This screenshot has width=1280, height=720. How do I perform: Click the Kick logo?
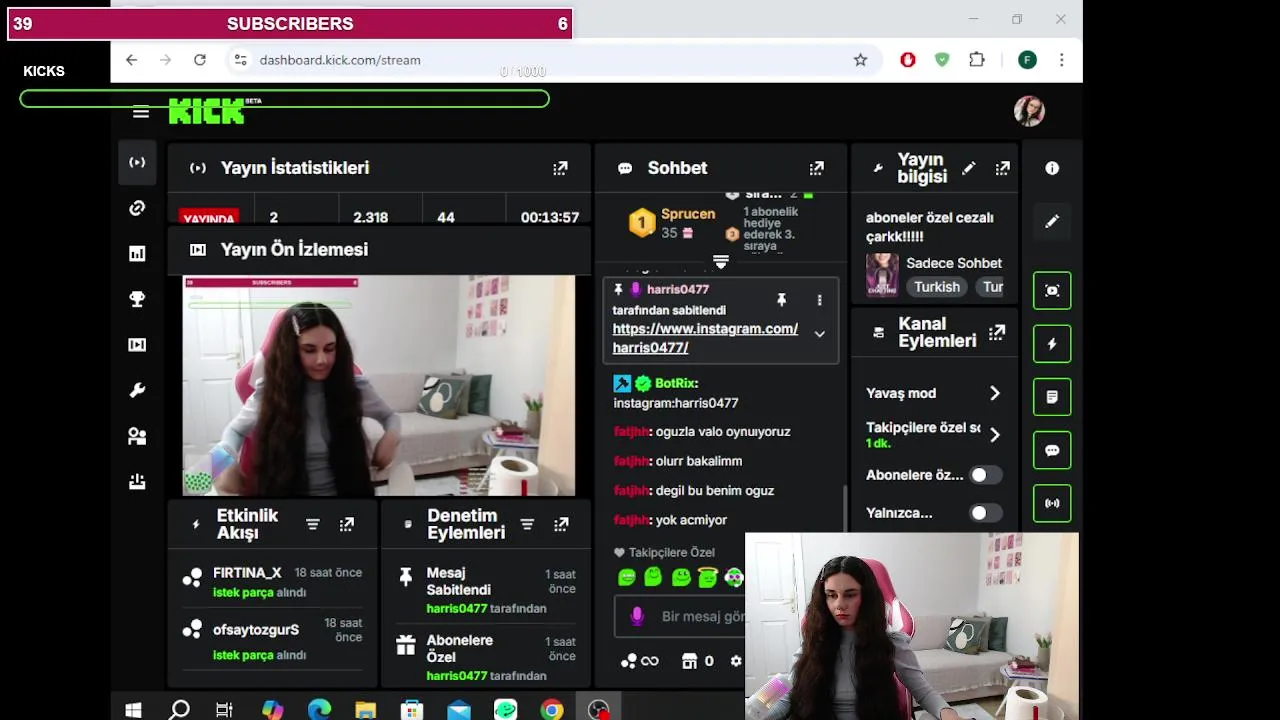207,111
